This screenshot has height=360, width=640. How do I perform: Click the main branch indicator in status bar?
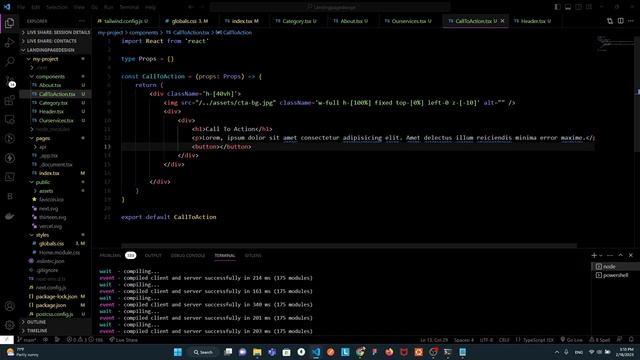[x=27, y=340]
